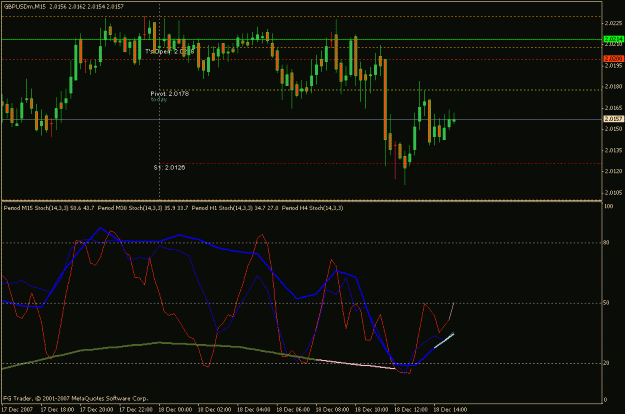Click the "Period H4 Stoch(14,3,3)" indicator label
The width and height of the screenshot is (625, 414).
(x=312, y=208)
